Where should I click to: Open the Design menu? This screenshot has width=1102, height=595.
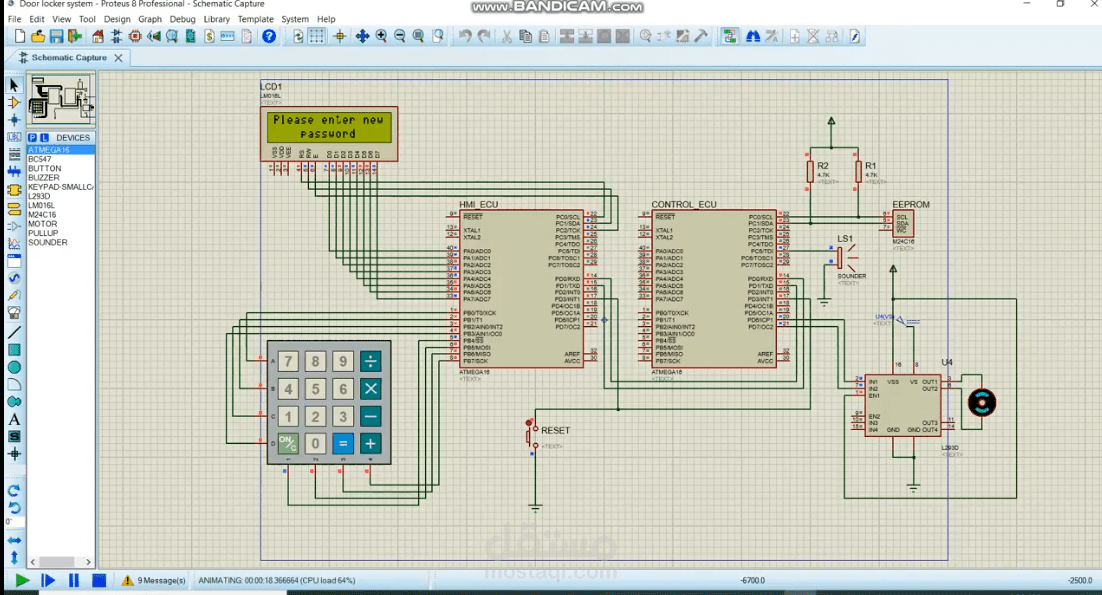click(117, 19)
